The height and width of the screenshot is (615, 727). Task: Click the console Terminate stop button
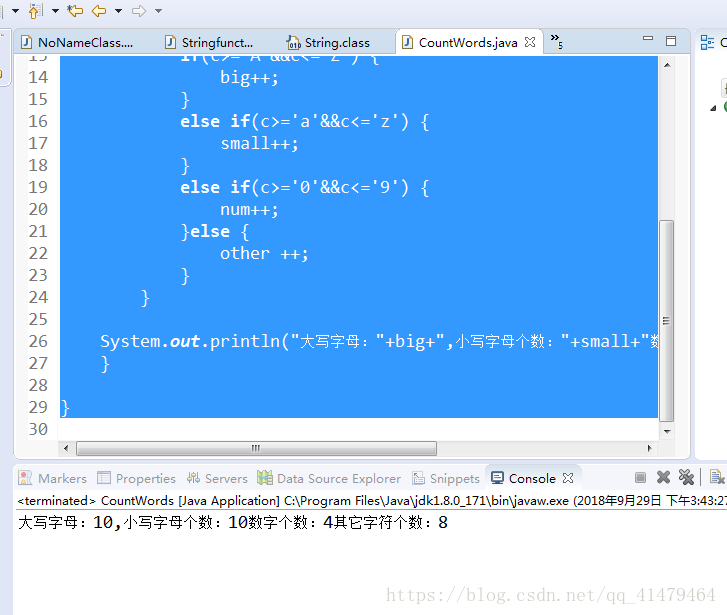coord(640,477)
